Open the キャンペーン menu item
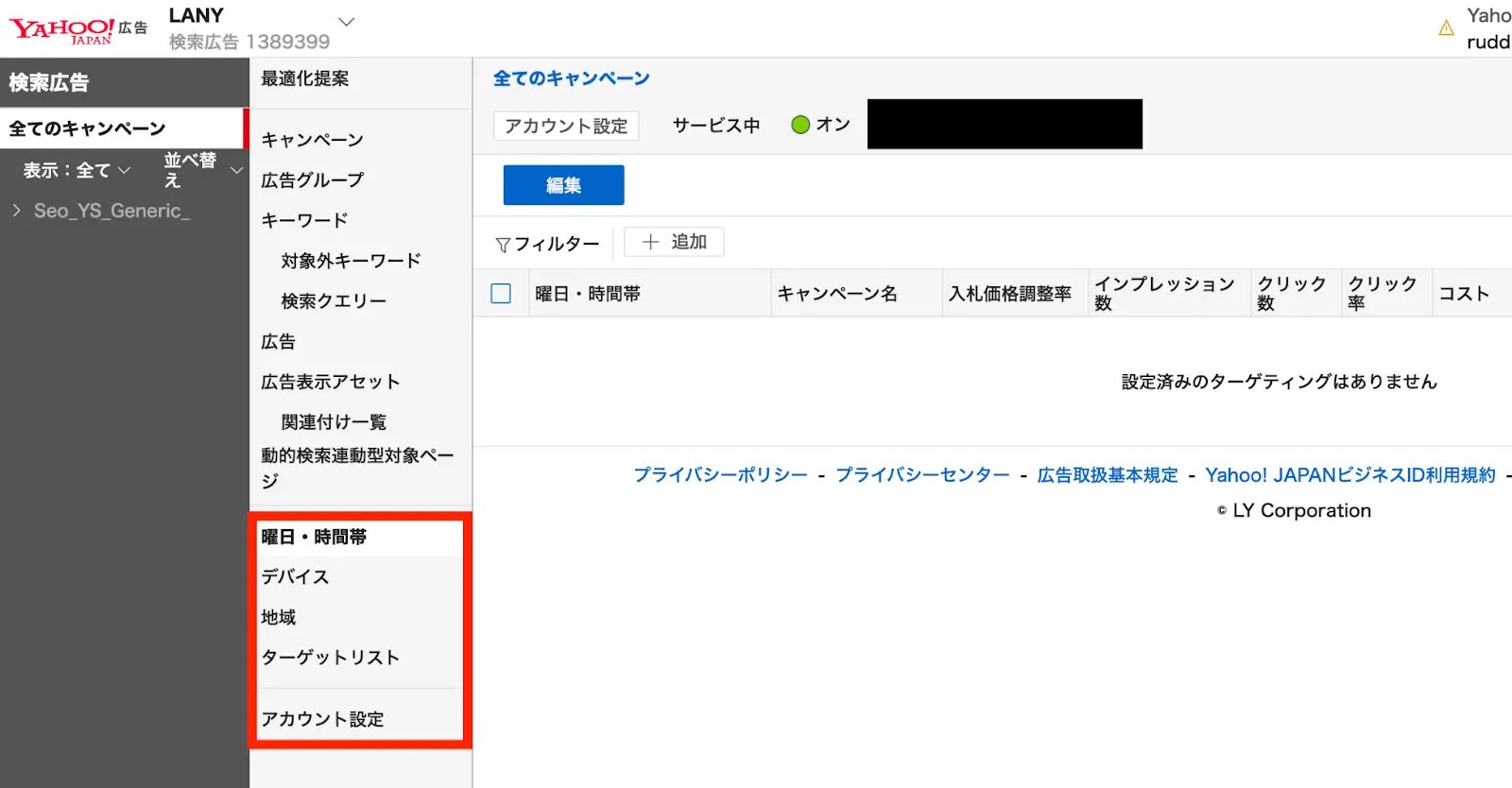Viewport: 1512px width, 788px height. point(312,140)
